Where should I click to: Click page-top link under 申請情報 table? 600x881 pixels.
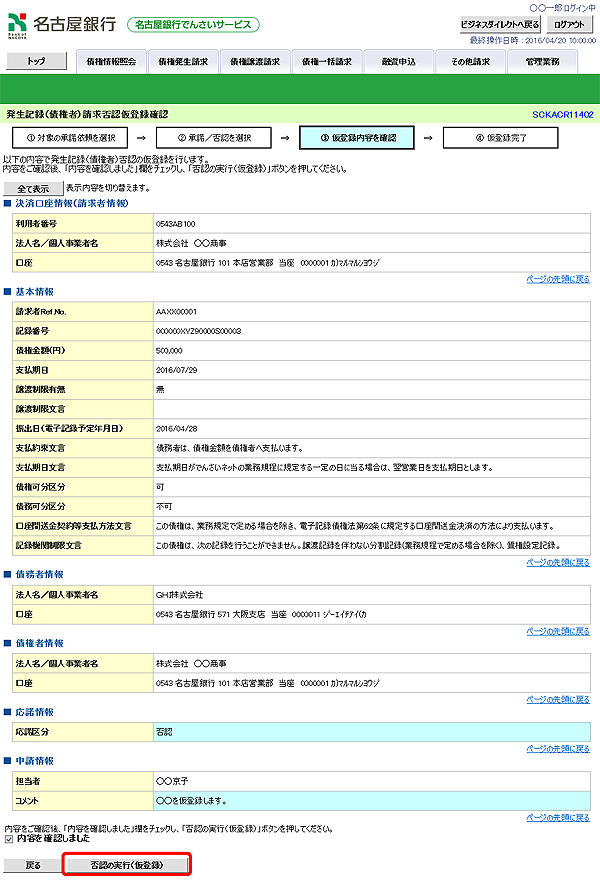[x=558, y=818]
